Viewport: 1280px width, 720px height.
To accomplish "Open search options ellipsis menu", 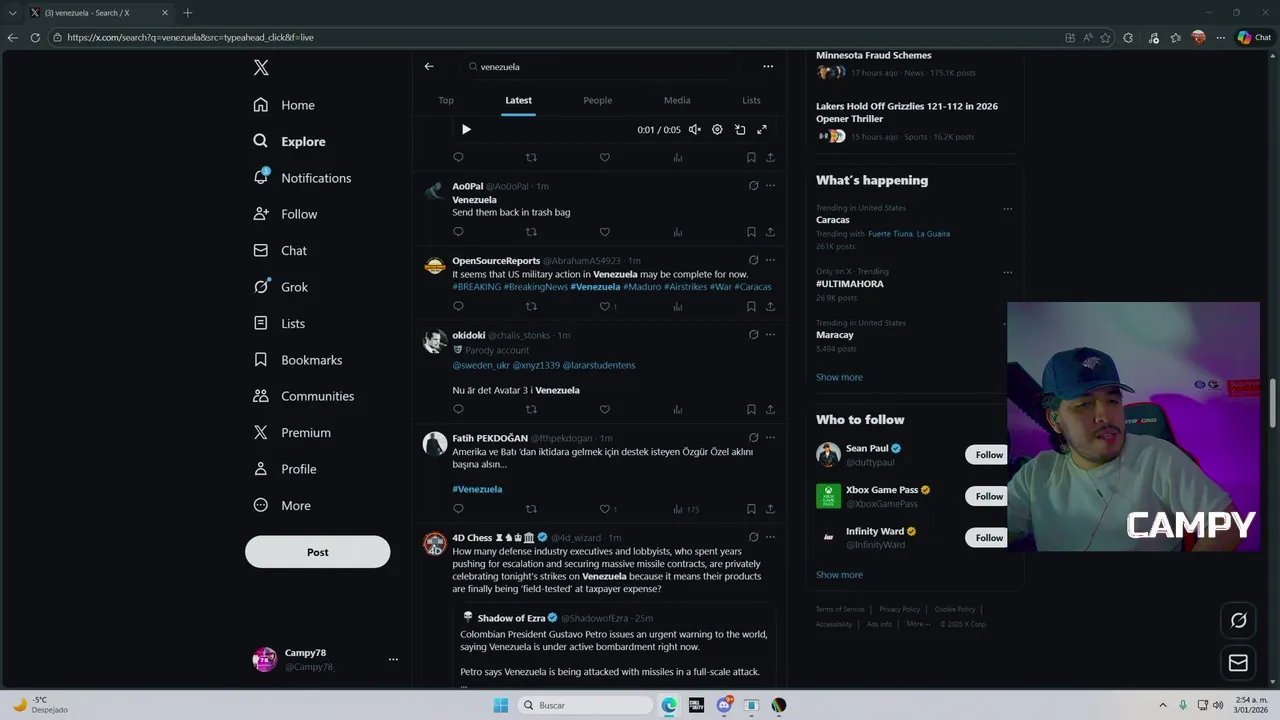I will (768, 67).
